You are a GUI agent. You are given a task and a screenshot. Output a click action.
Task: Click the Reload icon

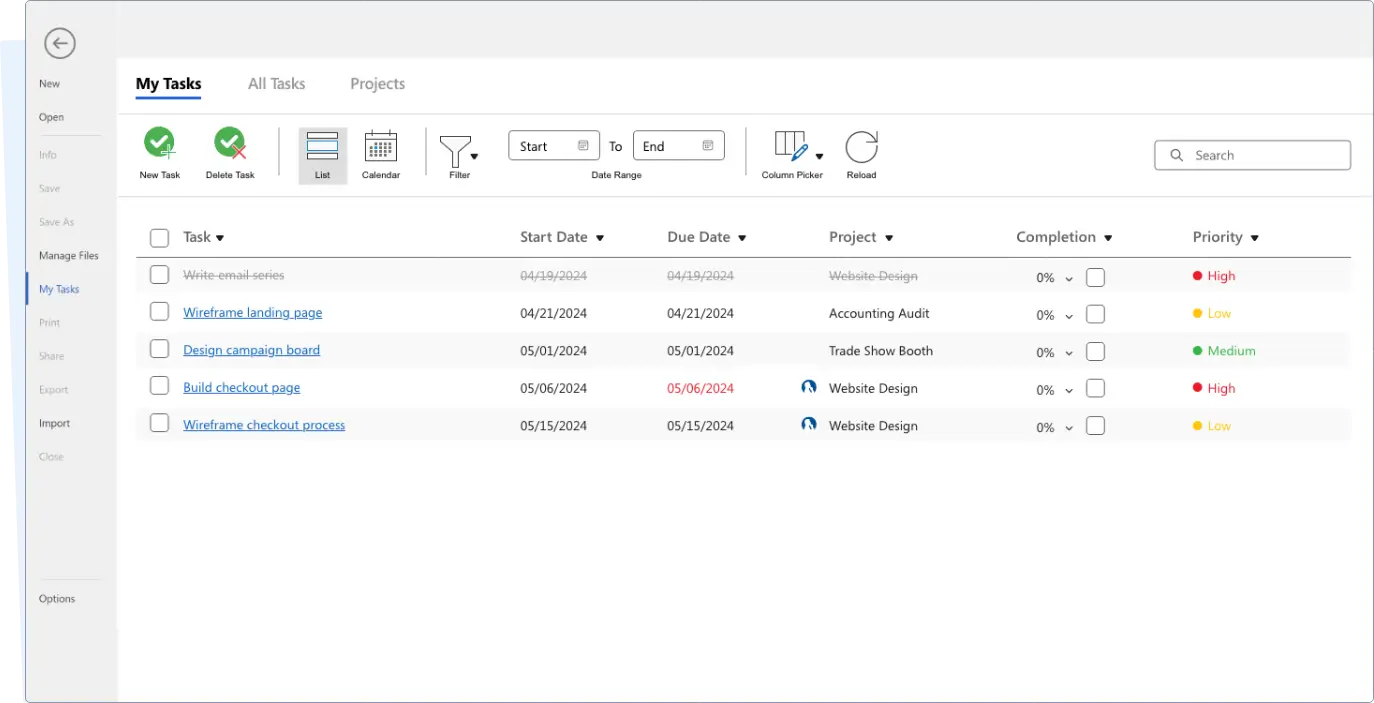tap(861, 146)
